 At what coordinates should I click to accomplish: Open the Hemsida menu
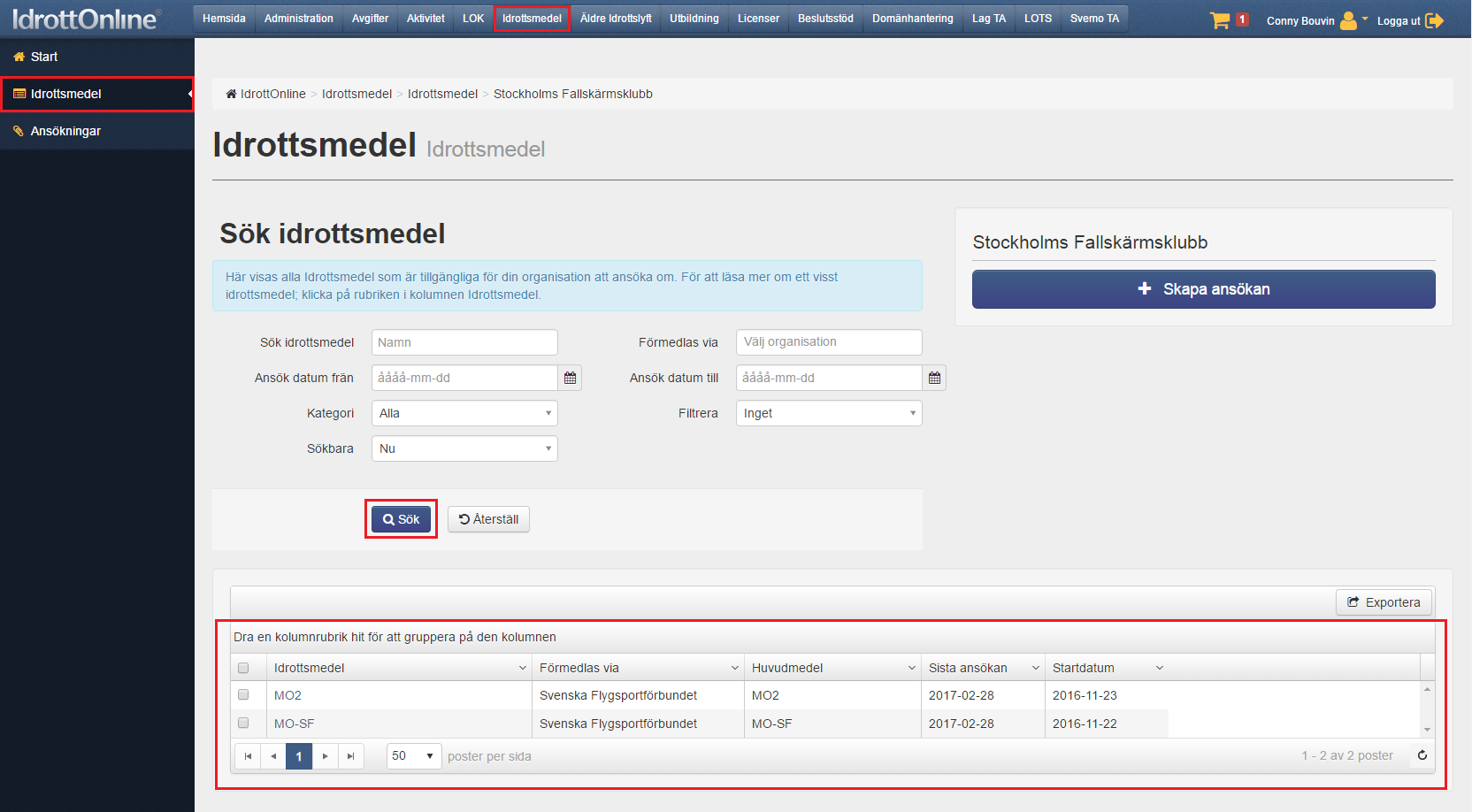coord(224,19)
